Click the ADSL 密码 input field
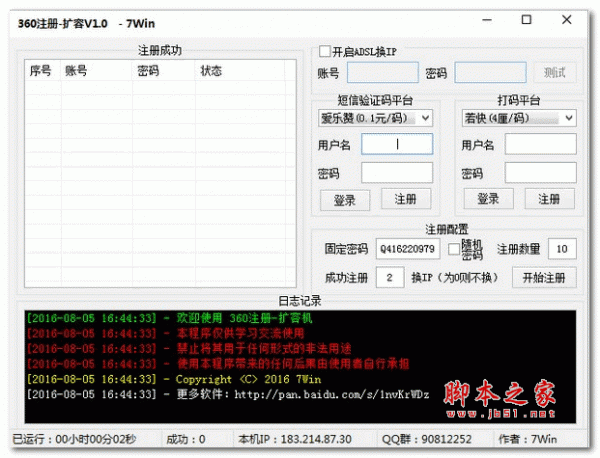This screenshot has height=458, width=600. pyautogui.click(x=490, y=72)
